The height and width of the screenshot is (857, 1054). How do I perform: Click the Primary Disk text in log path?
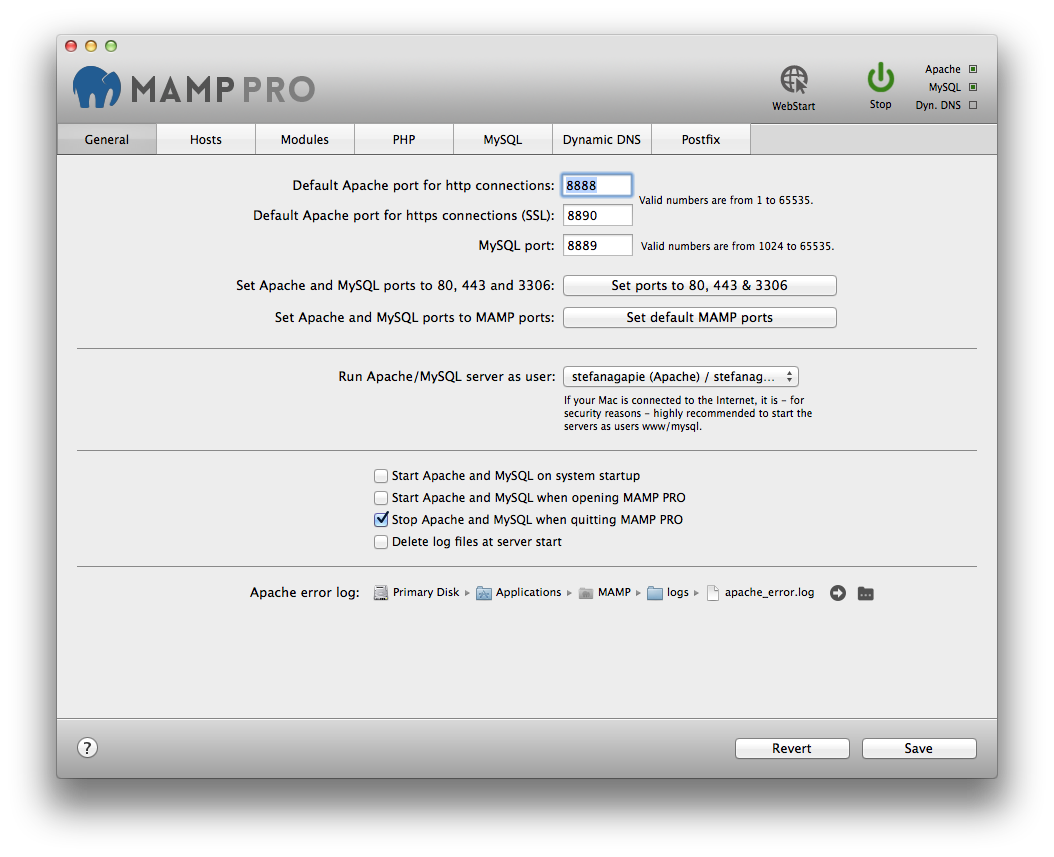[x=426, y=592]
